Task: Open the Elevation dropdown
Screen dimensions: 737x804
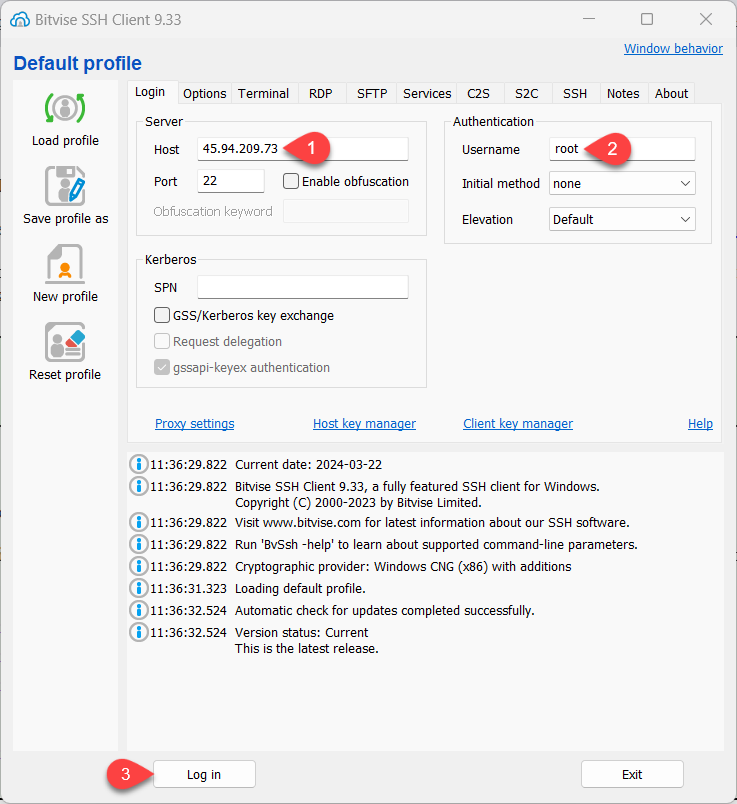Action: [622, 219]
